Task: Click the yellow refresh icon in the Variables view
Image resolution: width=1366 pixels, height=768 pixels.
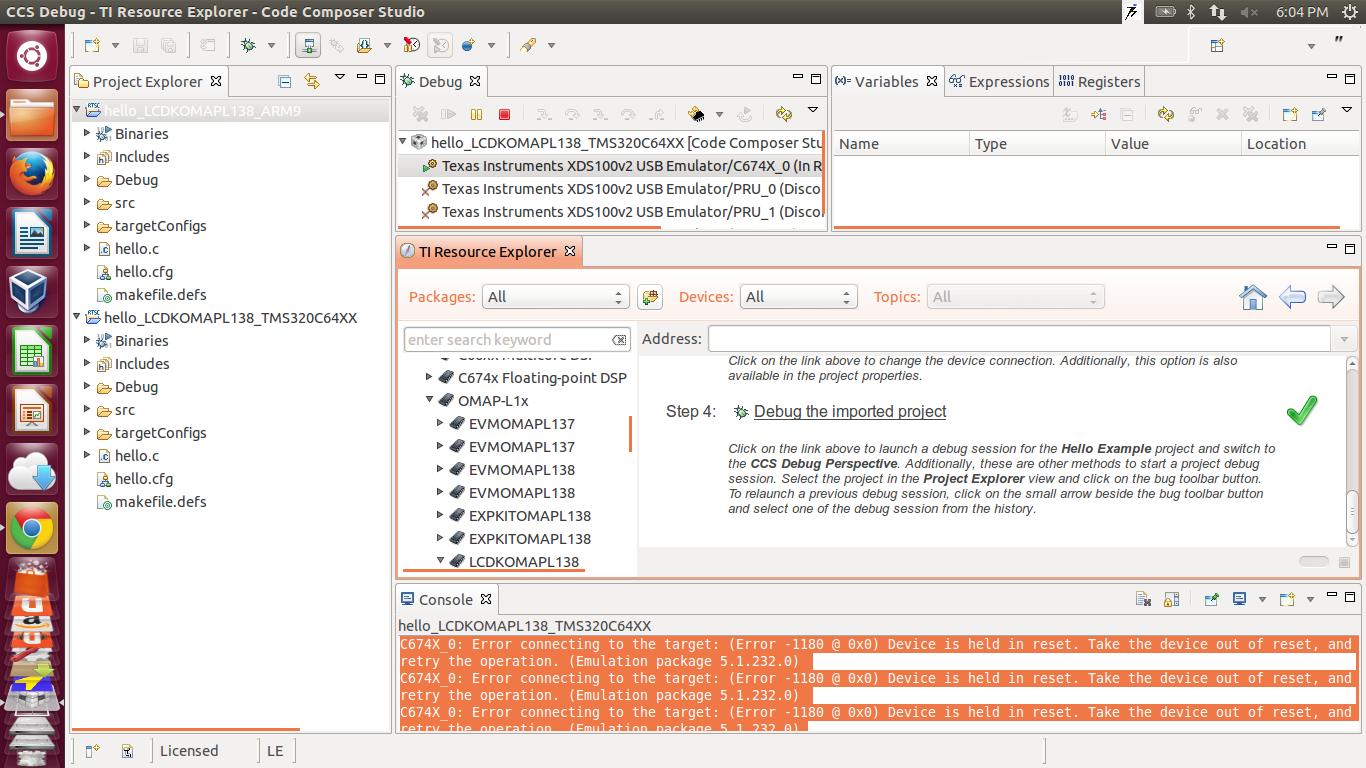Action: click(x=1165, y=114)
